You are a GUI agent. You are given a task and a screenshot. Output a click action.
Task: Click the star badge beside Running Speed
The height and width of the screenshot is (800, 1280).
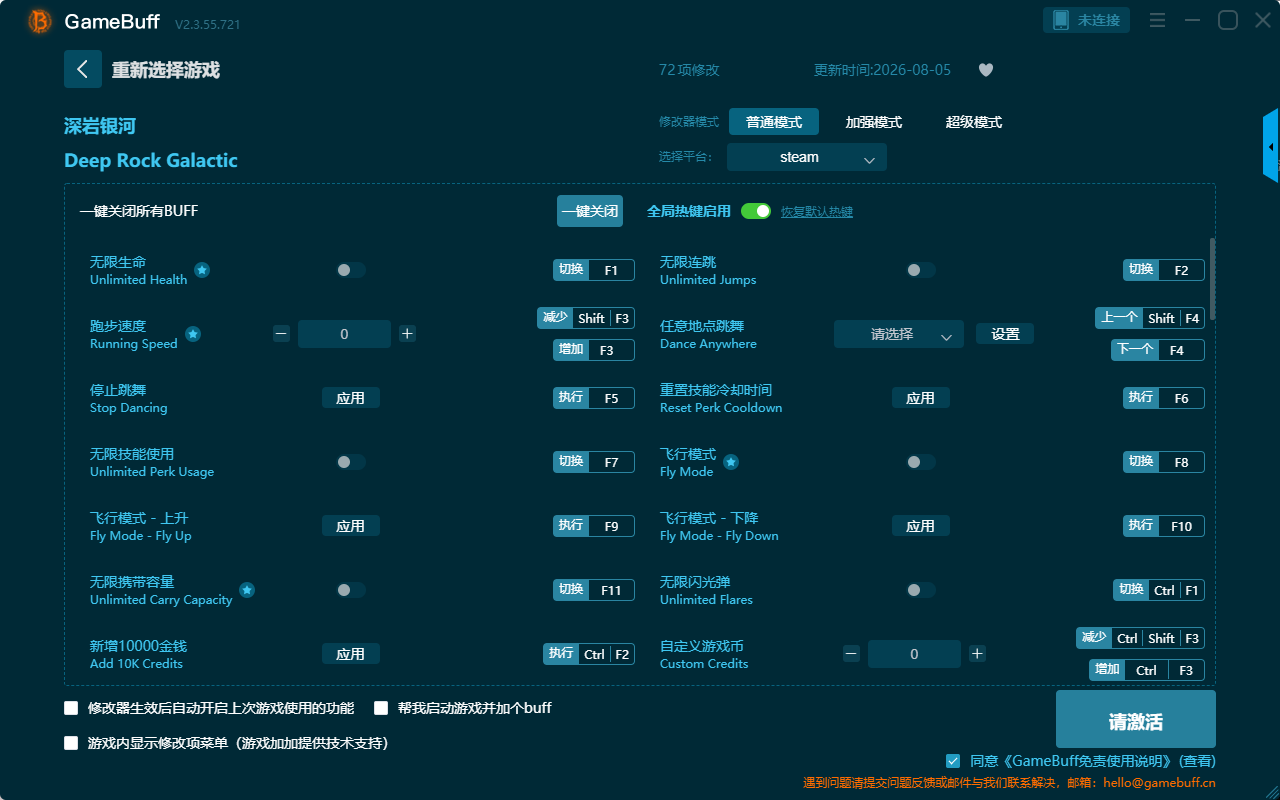pyautogui.click(x=193, y=334)
